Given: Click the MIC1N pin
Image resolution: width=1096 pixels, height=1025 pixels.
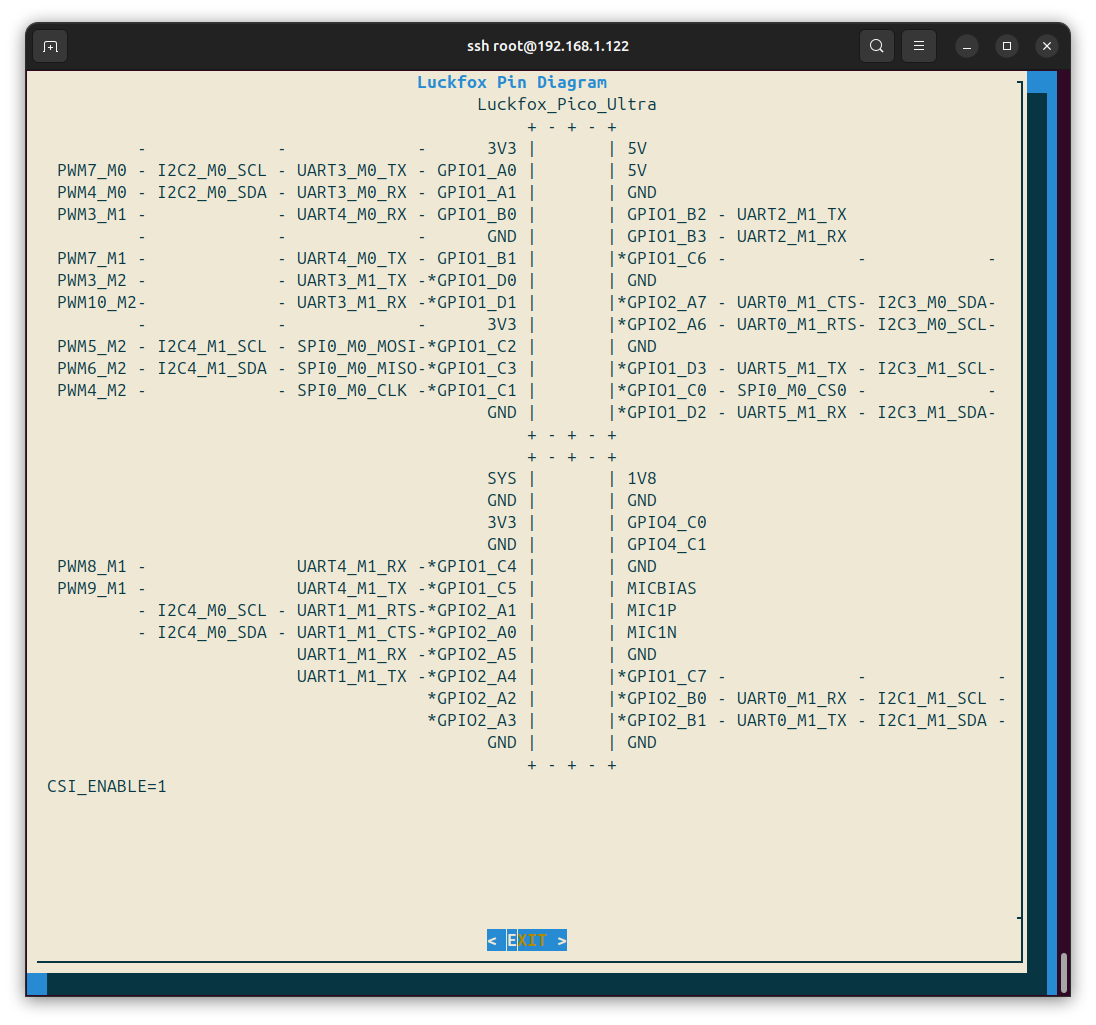Looking at the screenshot, I should (x=652, y=633).
